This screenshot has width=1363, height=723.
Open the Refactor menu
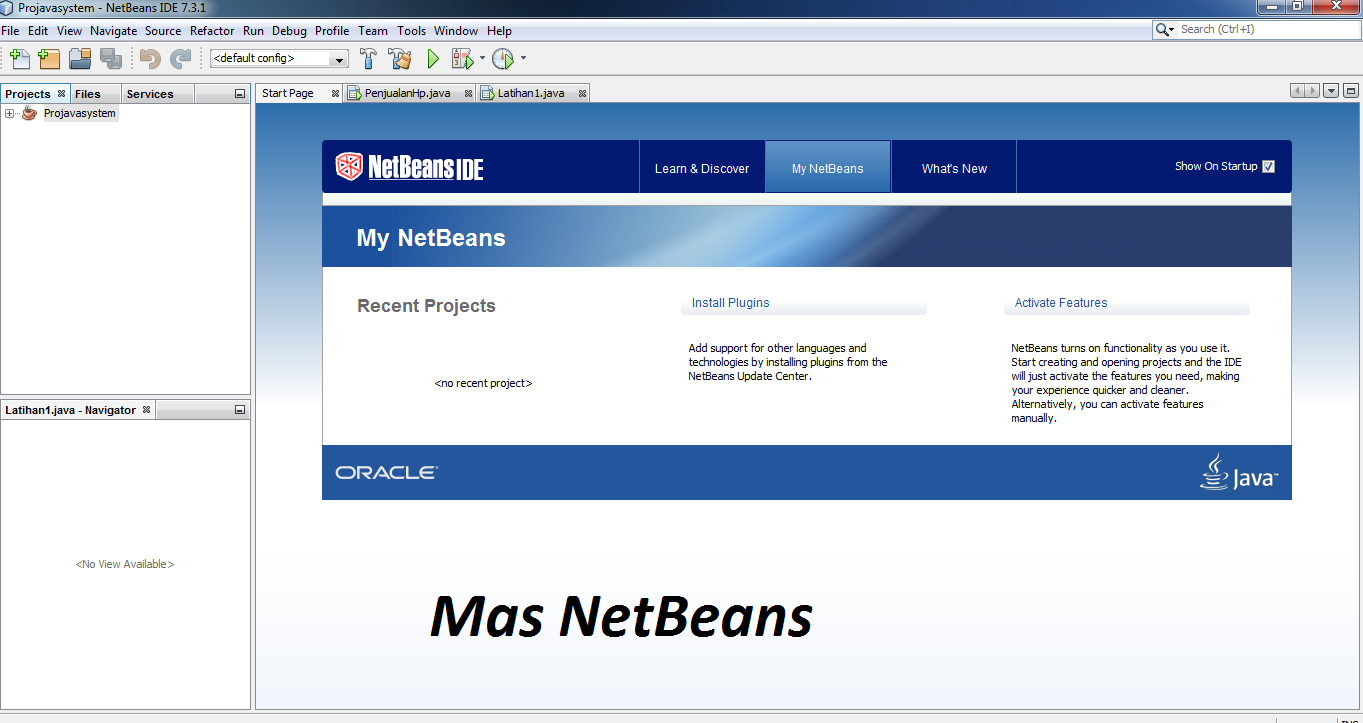pos(212,30)
